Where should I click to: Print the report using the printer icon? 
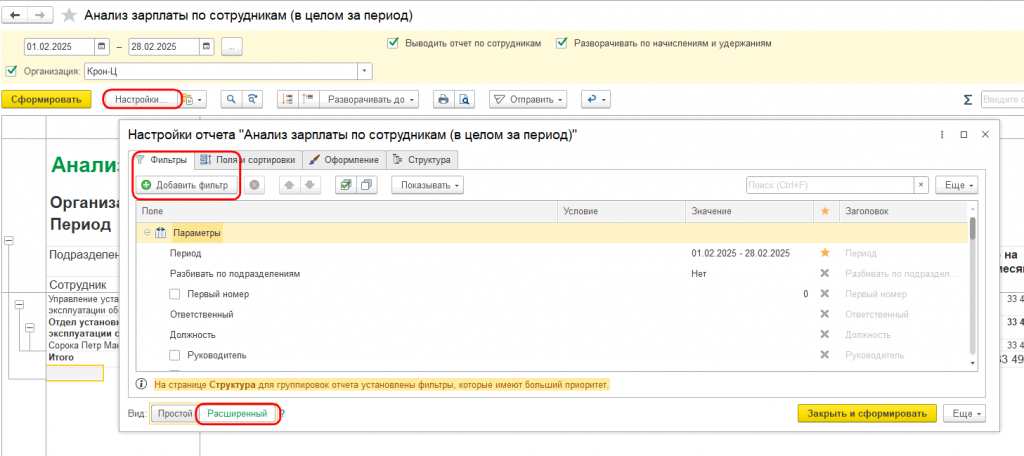coord(443,99)
